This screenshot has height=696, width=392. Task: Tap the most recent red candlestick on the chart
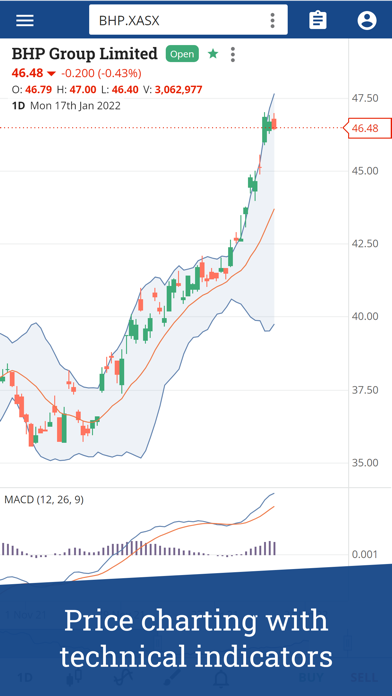click(x=274, y=122)
